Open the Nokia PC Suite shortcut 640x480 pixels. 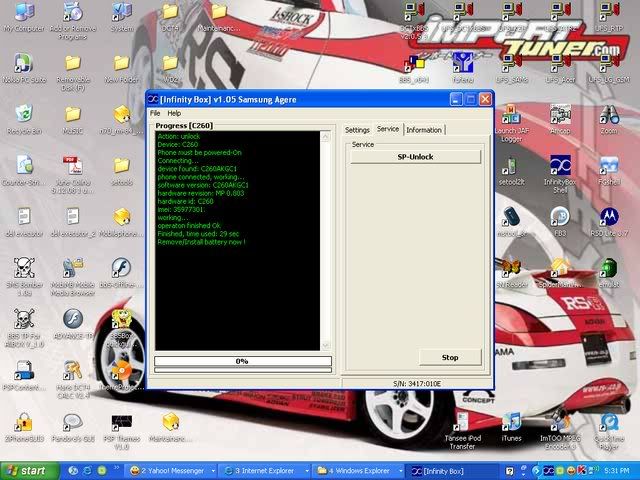(x=24, y=69)
